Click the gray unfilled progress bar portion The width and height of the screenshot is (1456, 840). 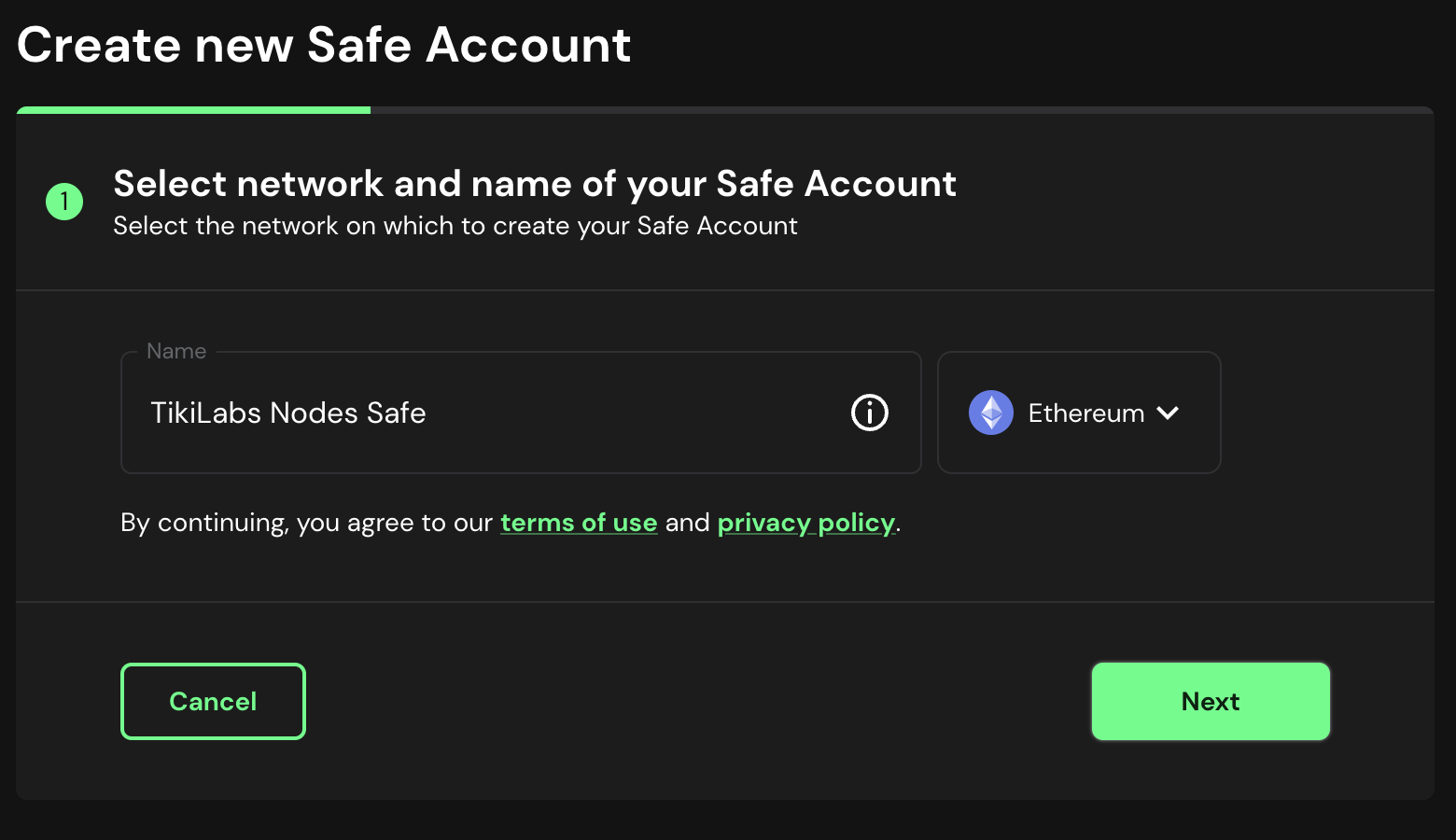[901, 110]
